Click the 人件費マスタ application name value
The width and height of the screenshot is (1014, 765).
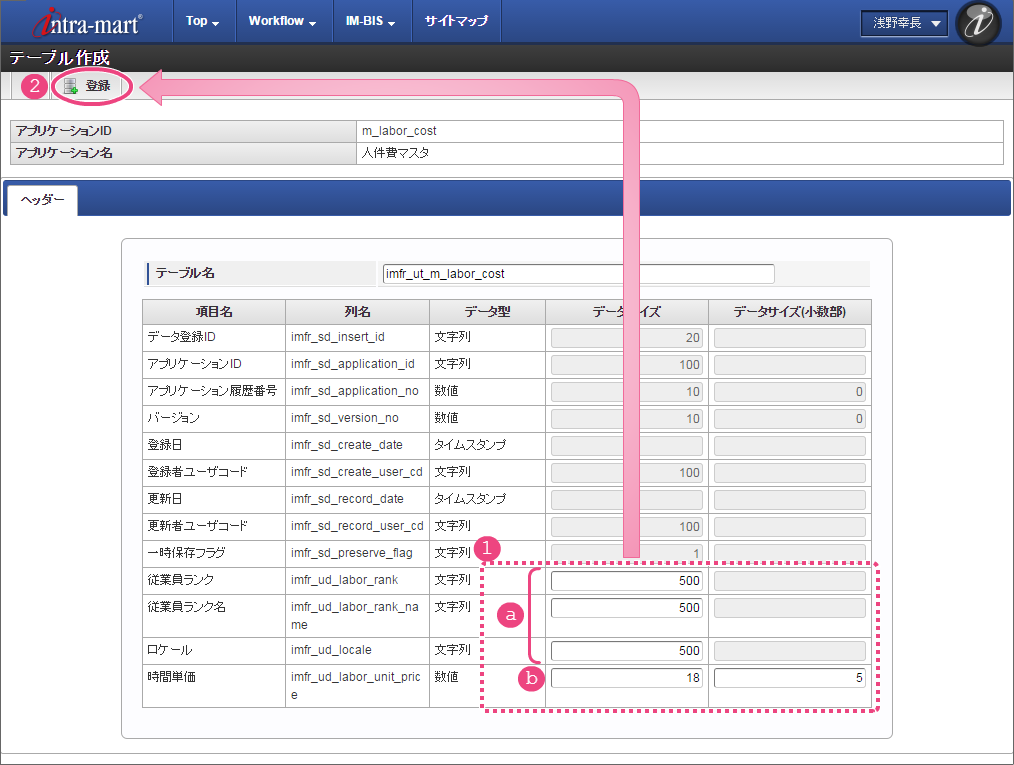395,153
